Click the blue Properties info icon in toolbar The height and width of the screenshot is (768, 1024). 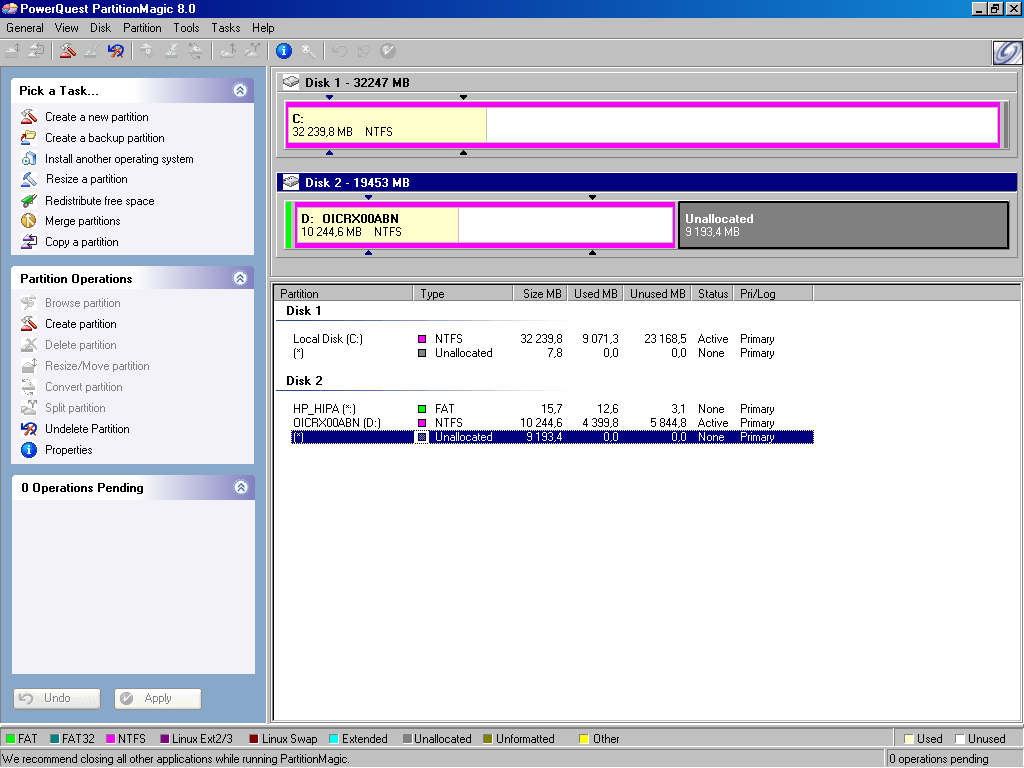click(283, 51)
